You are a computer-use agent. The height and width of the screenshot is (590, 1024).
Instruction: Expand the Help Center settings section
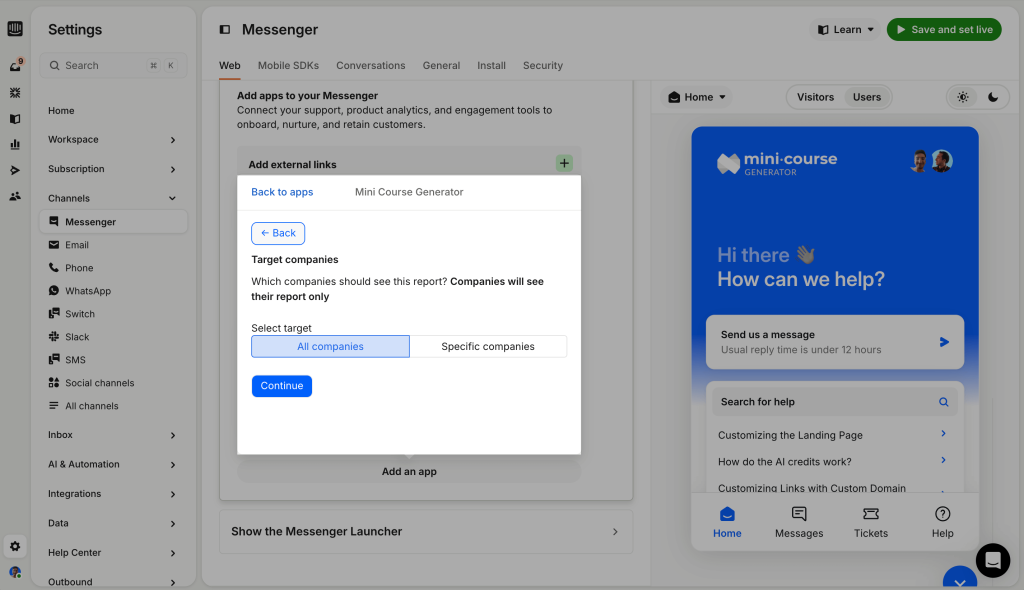point(112,553)
